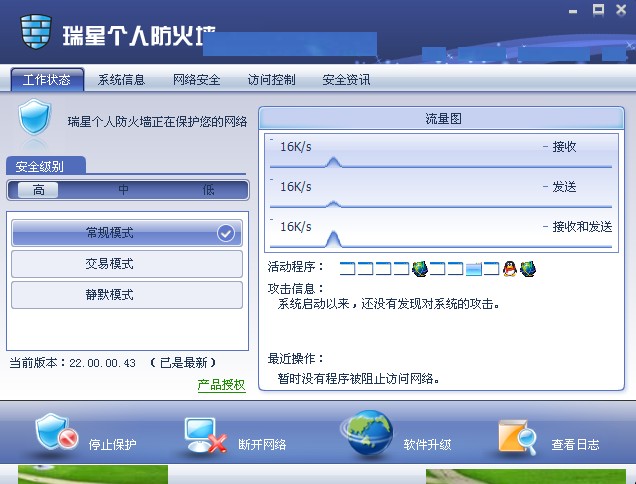636x484 pixels.
Task: Click the 发送 traffic graph
Action: [441, 193]
